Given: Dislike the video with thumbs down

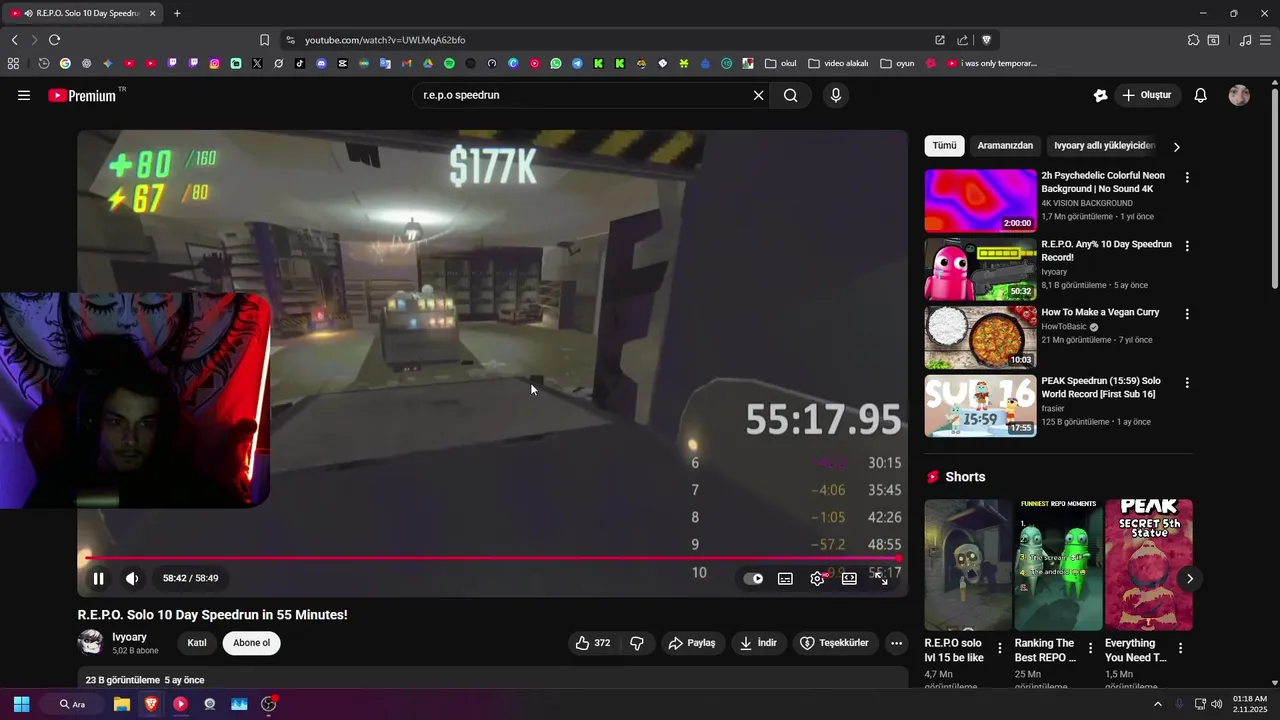Looking at the screenshot, I should [x=637, y=643].
